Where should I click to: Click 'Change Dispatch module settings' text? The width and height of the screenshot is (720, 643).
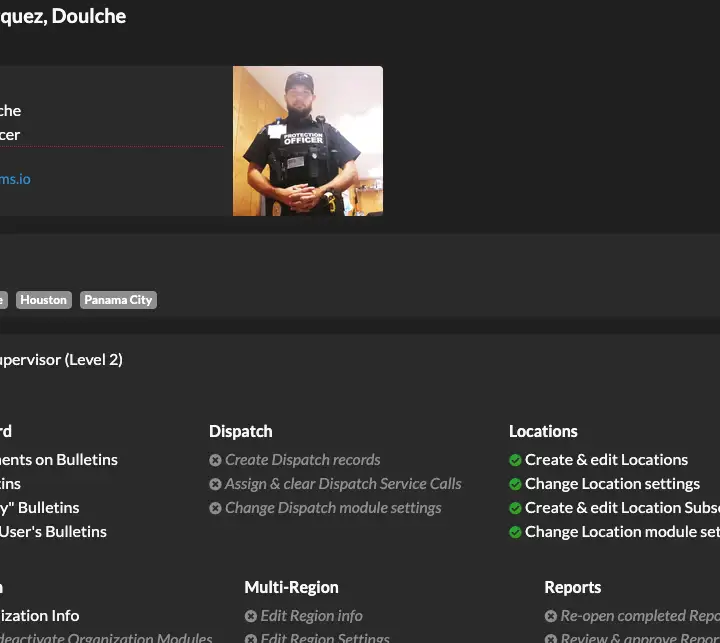[x=333, y=508]
